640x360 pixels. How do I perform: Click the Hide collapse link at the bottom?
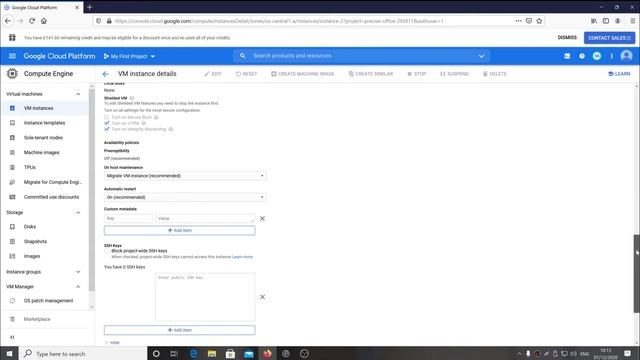pyautogui.click(x=112, y=342)
